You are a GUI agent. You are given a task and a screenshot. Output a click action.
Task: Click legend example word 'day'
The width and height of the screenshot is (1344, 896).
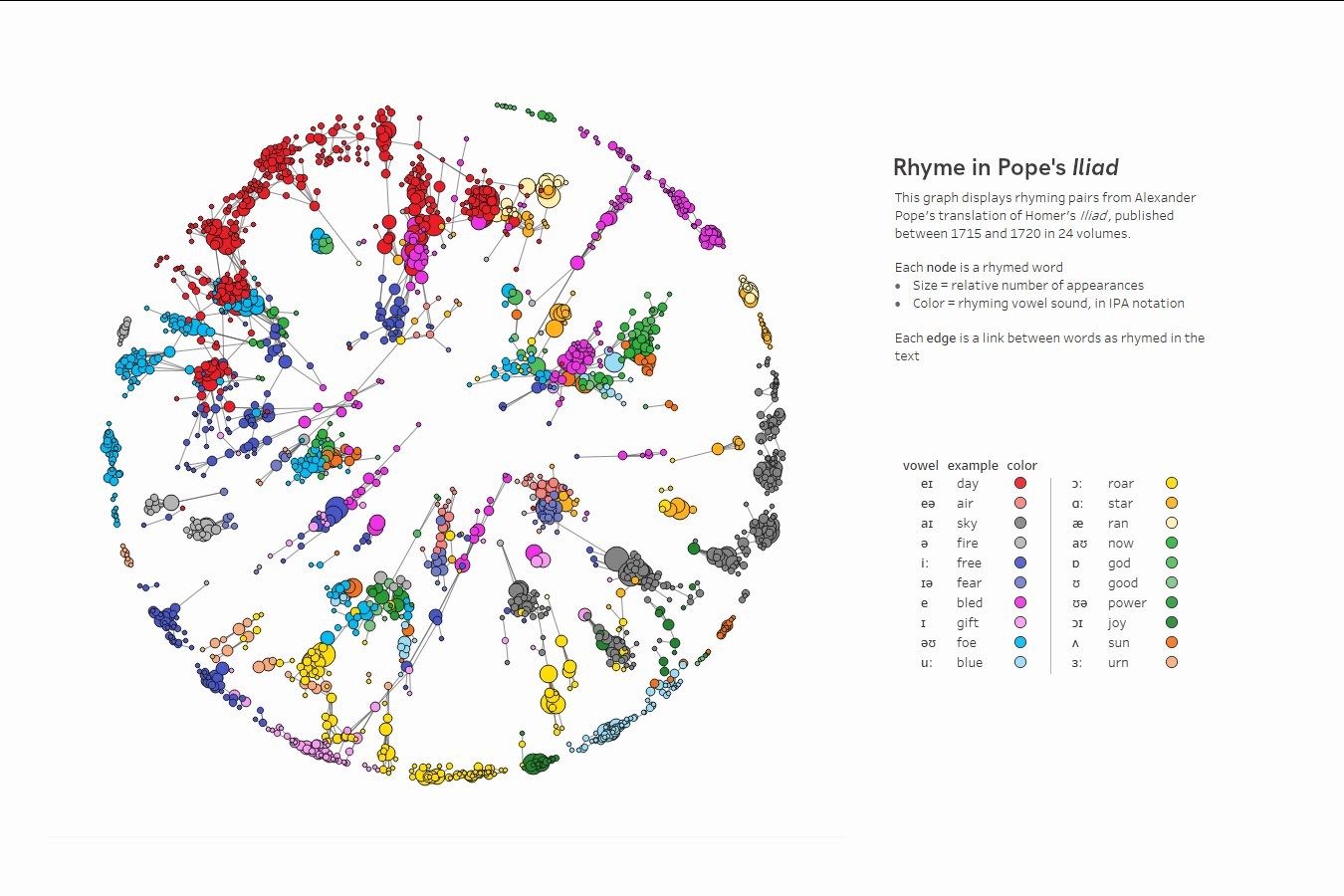pyautogui.click(x=968, y=484)
